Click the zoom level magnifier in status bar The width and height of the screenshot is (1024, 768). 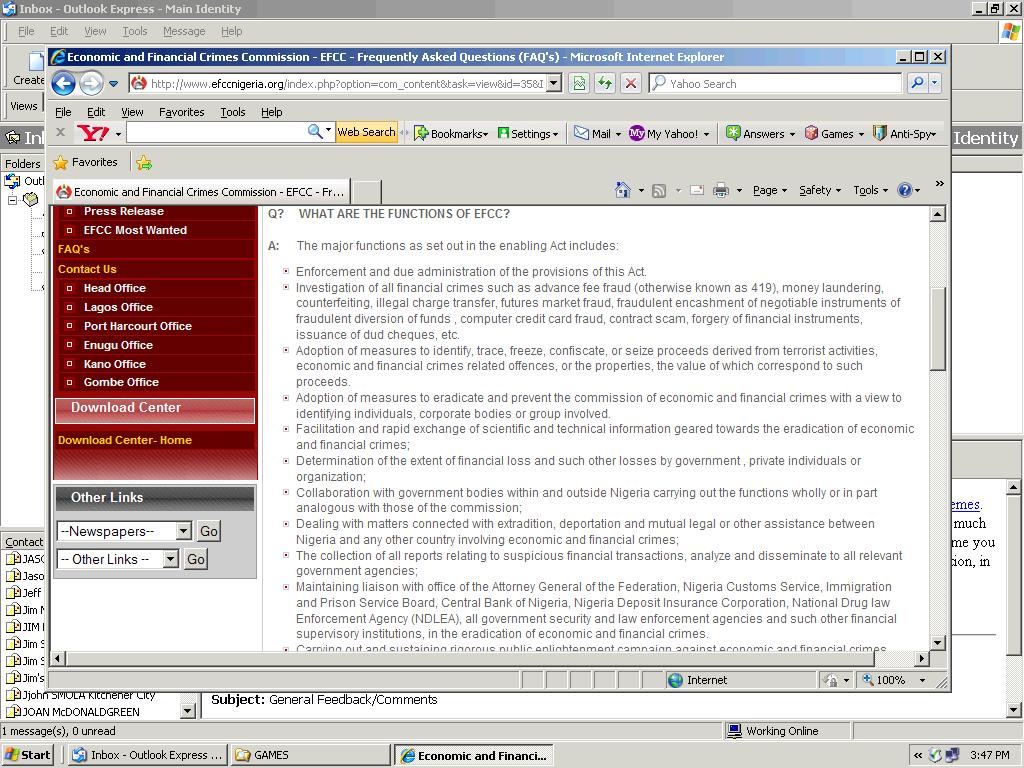click(869, 680)
